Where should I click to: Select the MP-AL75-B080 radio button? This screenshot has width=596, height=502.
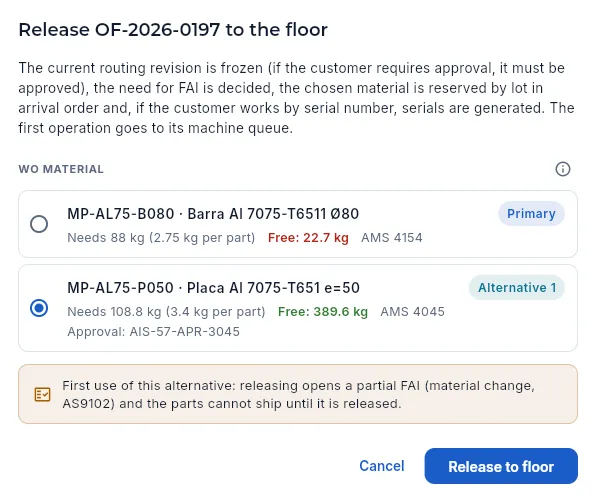point(39,224)
